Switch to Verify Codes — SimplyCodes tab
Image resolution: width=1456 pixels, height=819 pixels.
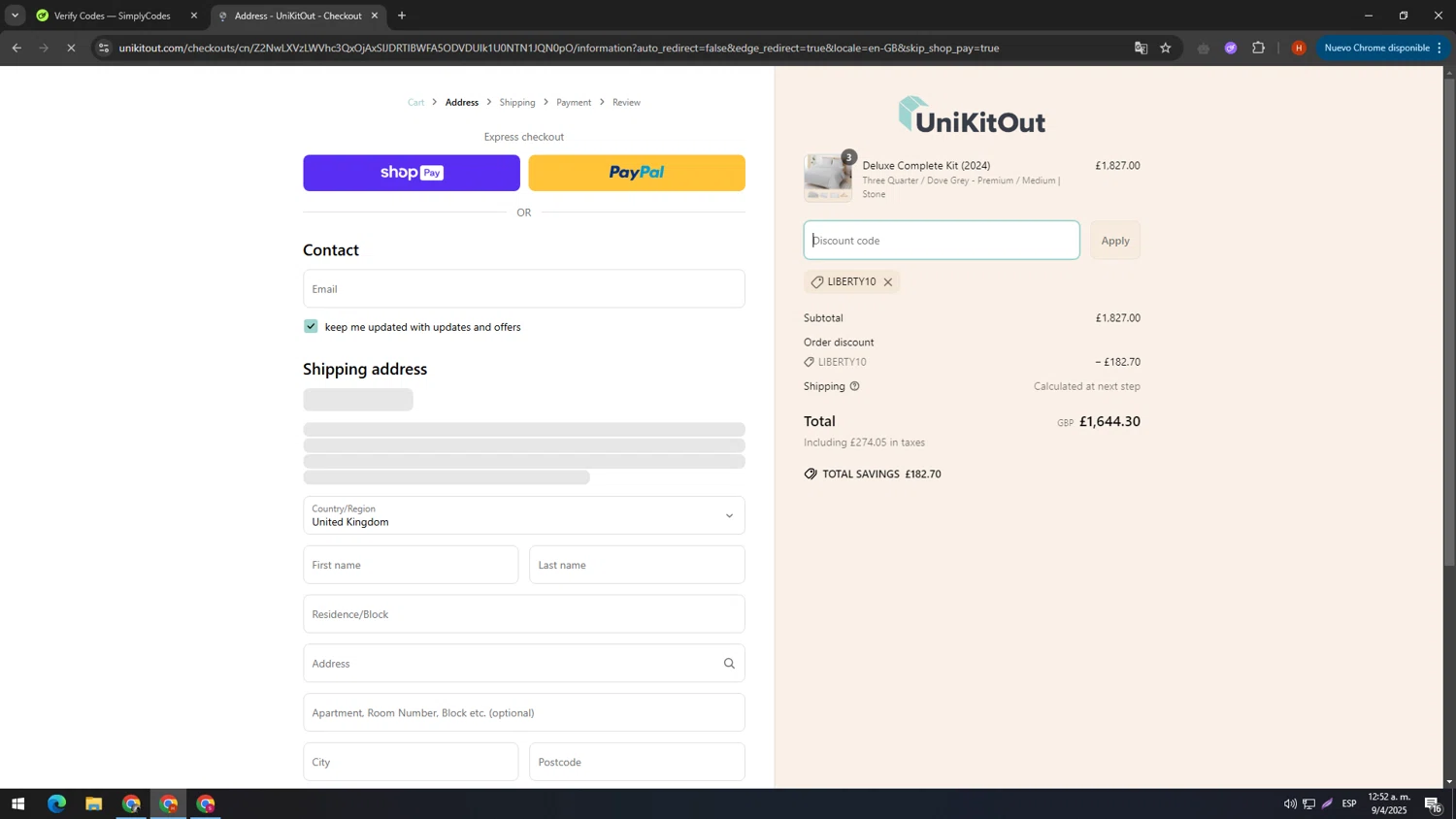coord(113,16)
